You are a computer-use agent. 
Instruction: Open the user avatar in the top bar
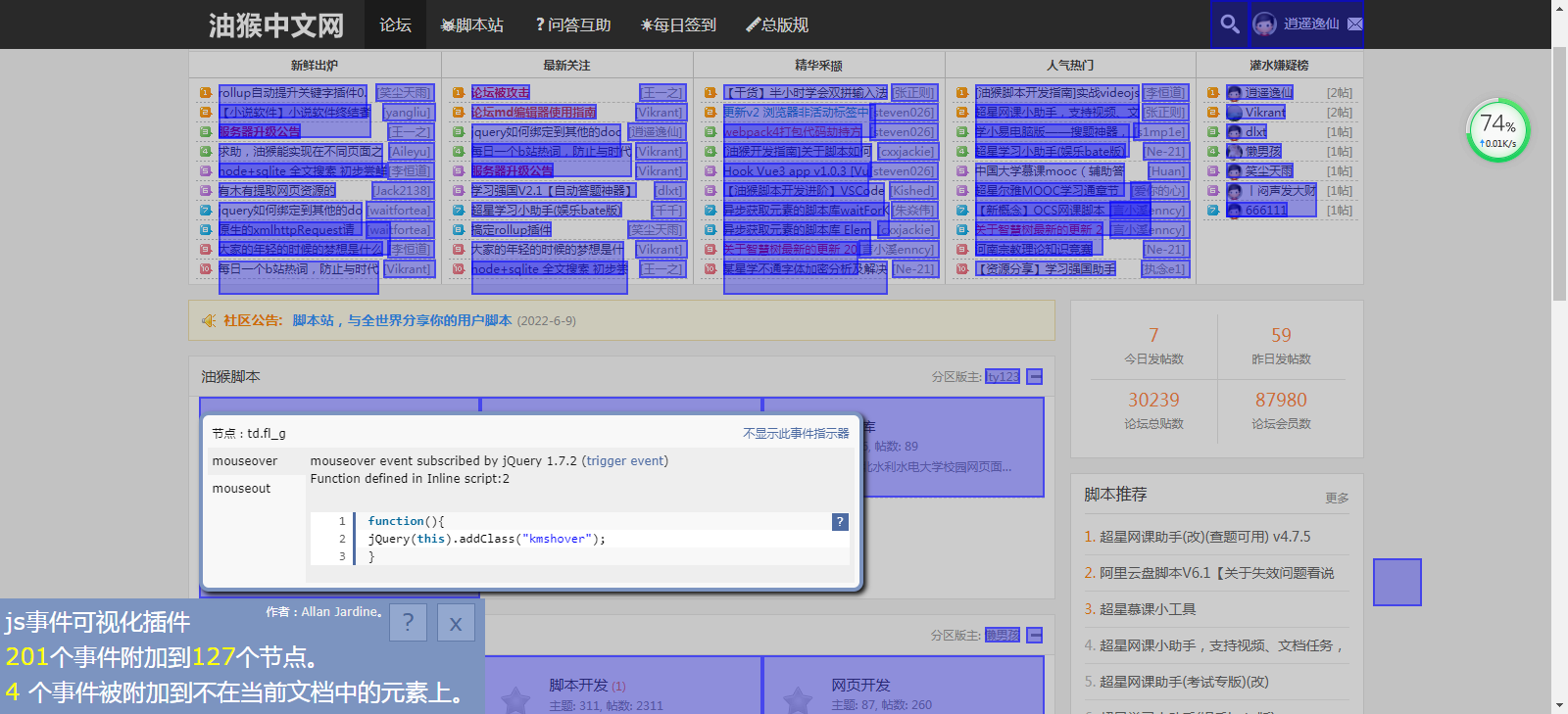point(1264,24)
